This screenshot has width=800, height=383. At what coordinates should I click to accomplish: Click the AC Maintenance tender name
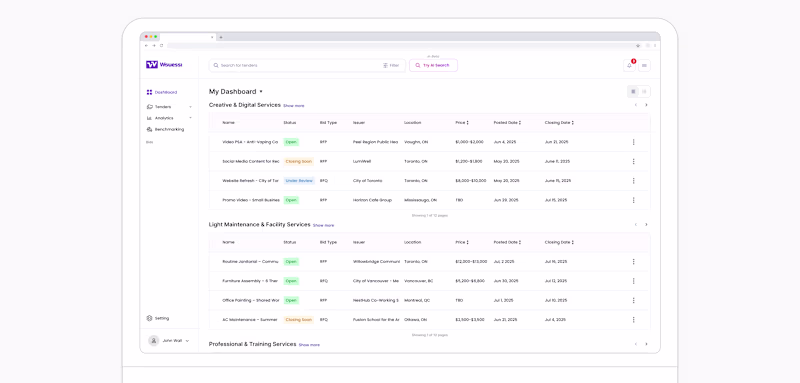tap(250, 320)
